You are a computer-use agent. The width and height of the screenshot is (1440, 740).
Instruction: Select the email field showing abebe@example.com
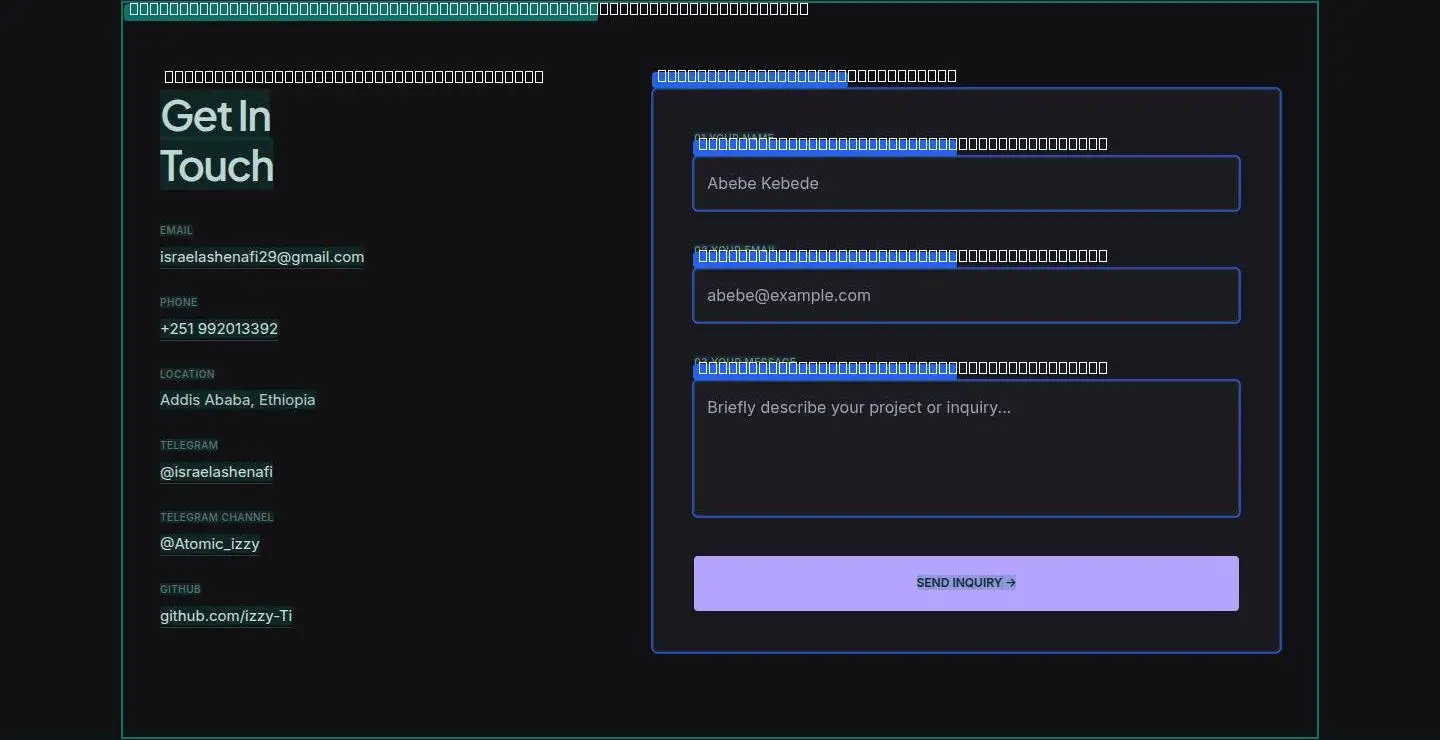pos(966,295)
